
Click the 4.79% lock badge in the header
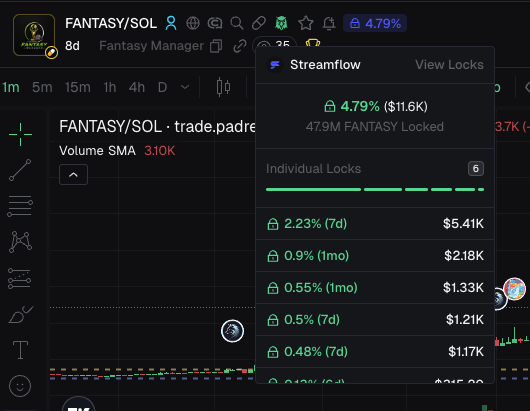pyautogui.click(x=375, y=23)
